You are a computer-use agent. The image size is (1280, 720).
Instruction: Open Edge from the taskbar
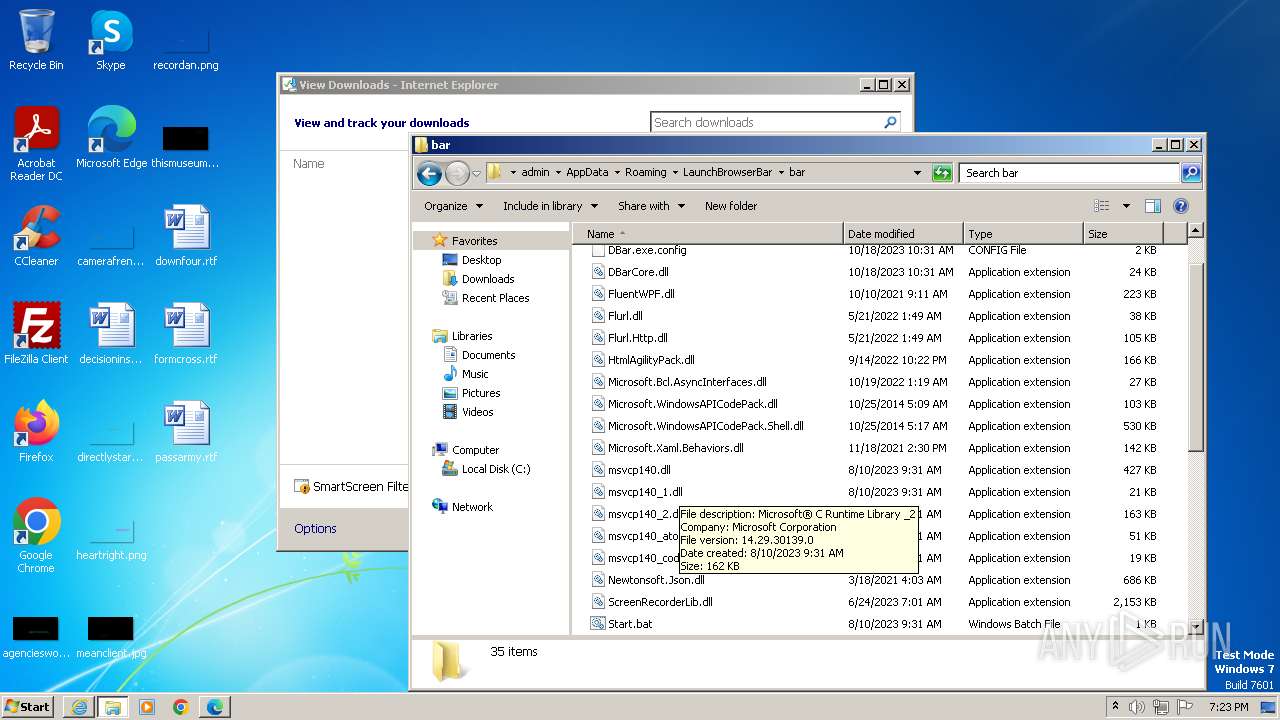pos(215,707)
